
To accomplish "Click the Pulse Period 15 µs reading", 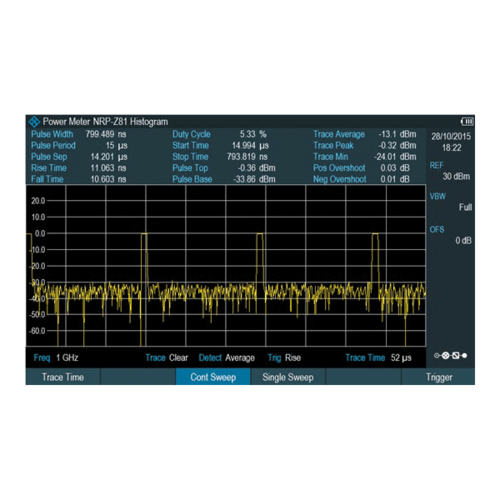I will [x=79, y=146].
